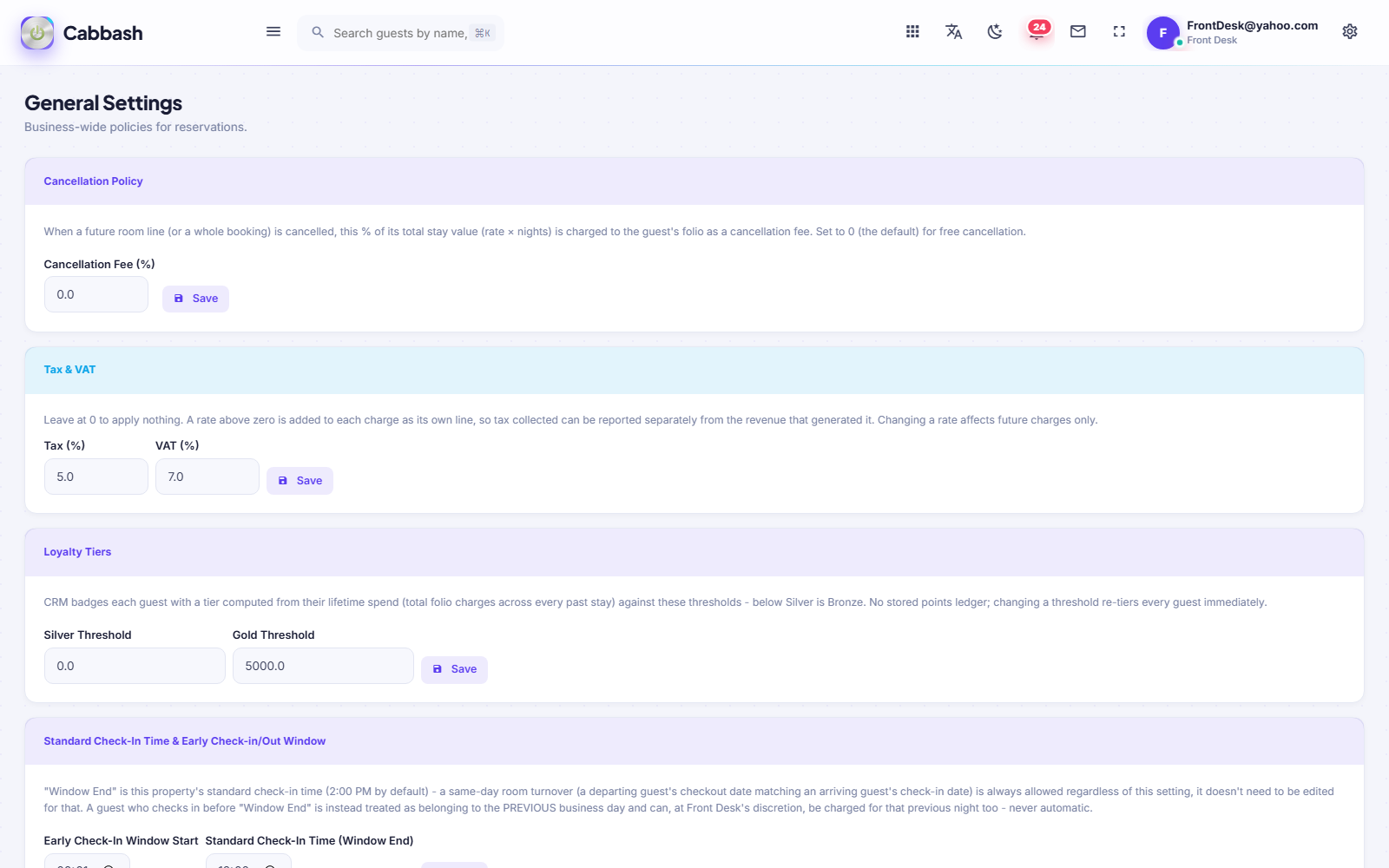Viewport: 1389px width, 868px height.
Task: Enter fullscreen mode
Action: tap(1119, 32)
